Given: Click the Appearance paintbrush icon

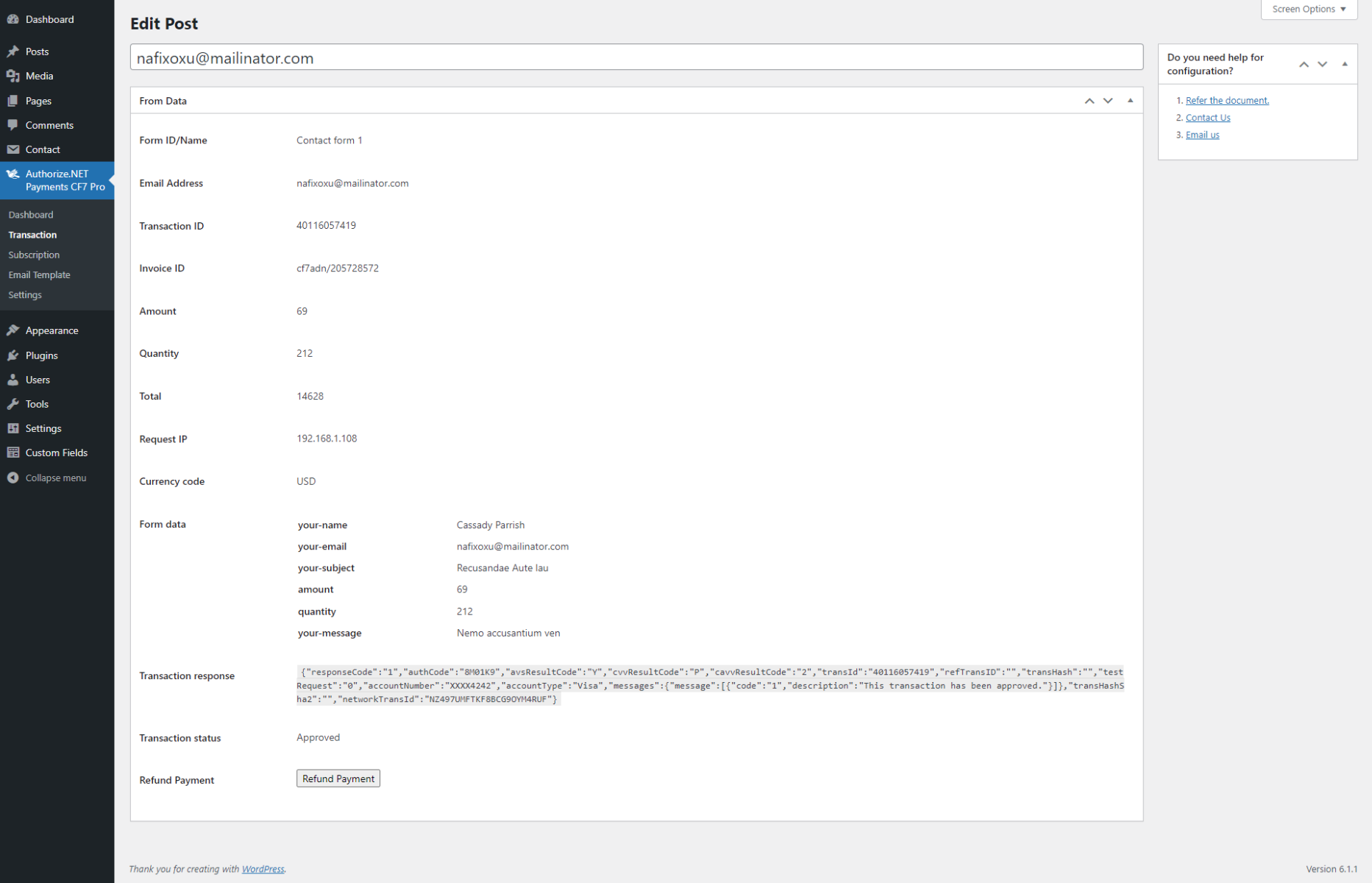Looking at the screenshot, I should [x=13, y=330].
